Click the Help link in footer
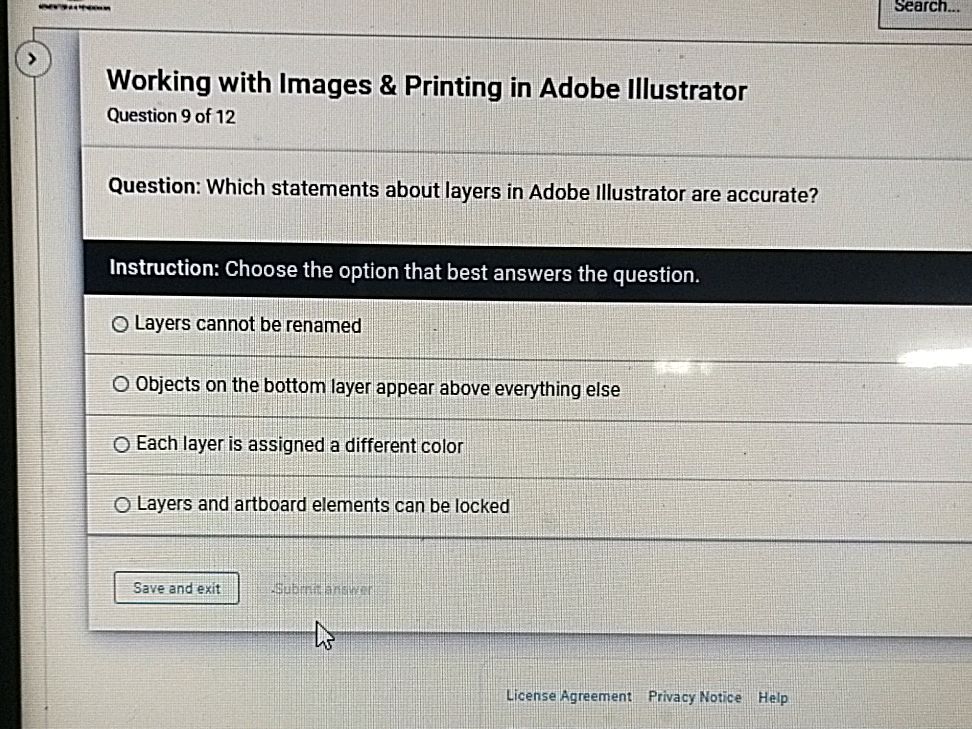The width and height of the screenshot is (972, 729). tap(772, 698)
